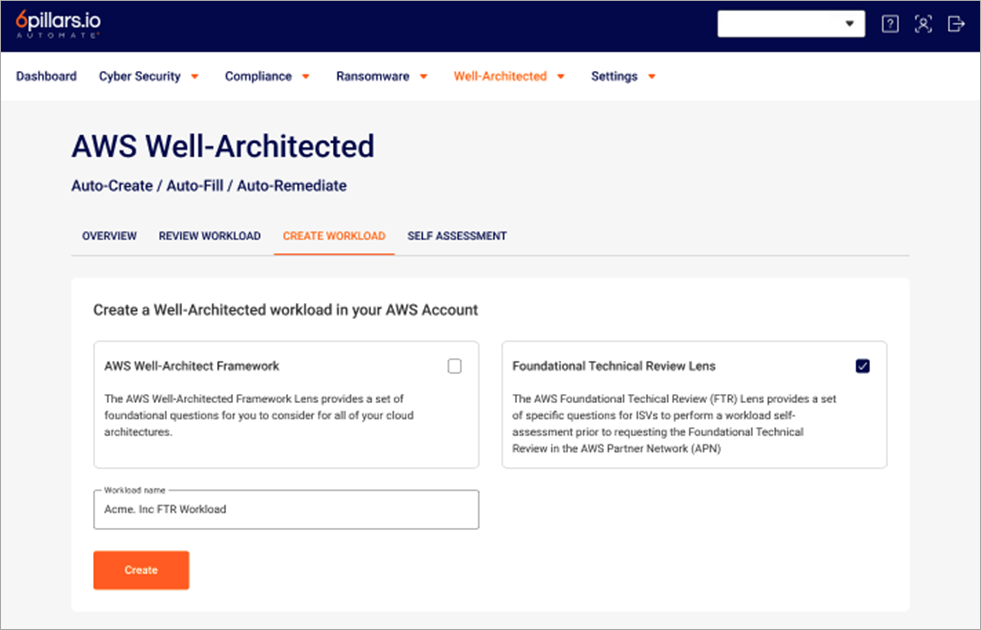Expand the Settings menu arrow
The width and height of the screenshot is (981, 630).
[x=651, y=76]
